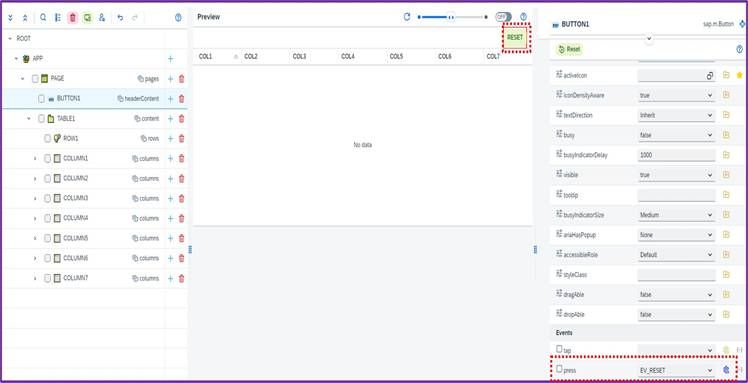This screenshot has width=748, height=383.
Task: Delete TABLE1 using its trash icon
Action: tap(181, 119)
